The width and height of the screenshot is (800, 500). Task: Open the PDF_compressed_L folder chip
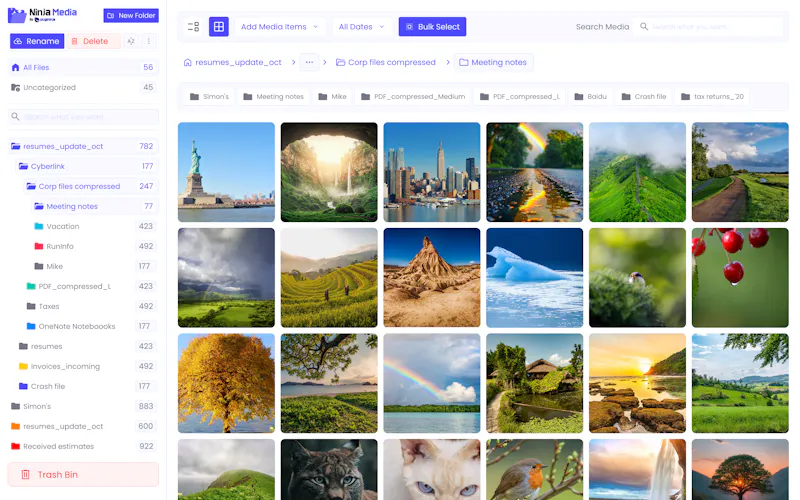click(x=519, y=96)
